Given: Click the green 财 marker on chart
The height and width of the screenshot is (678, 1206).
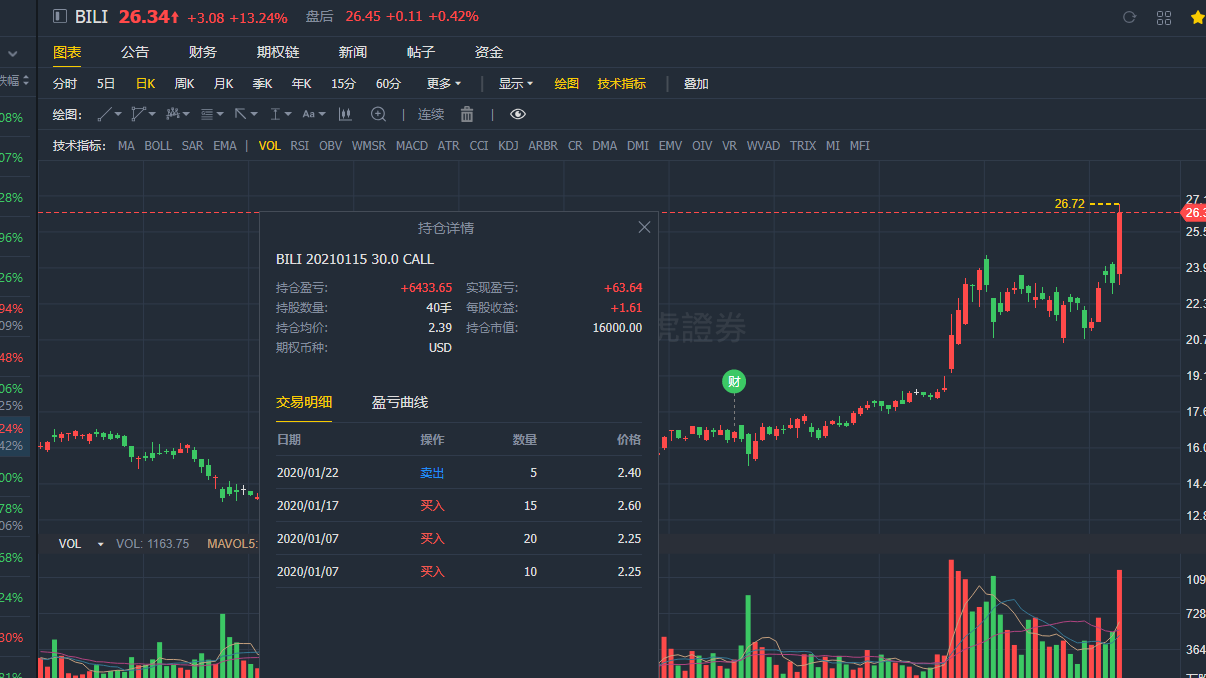Looking at the screenshot, I should pyautogui.click(x=735, y=380).
